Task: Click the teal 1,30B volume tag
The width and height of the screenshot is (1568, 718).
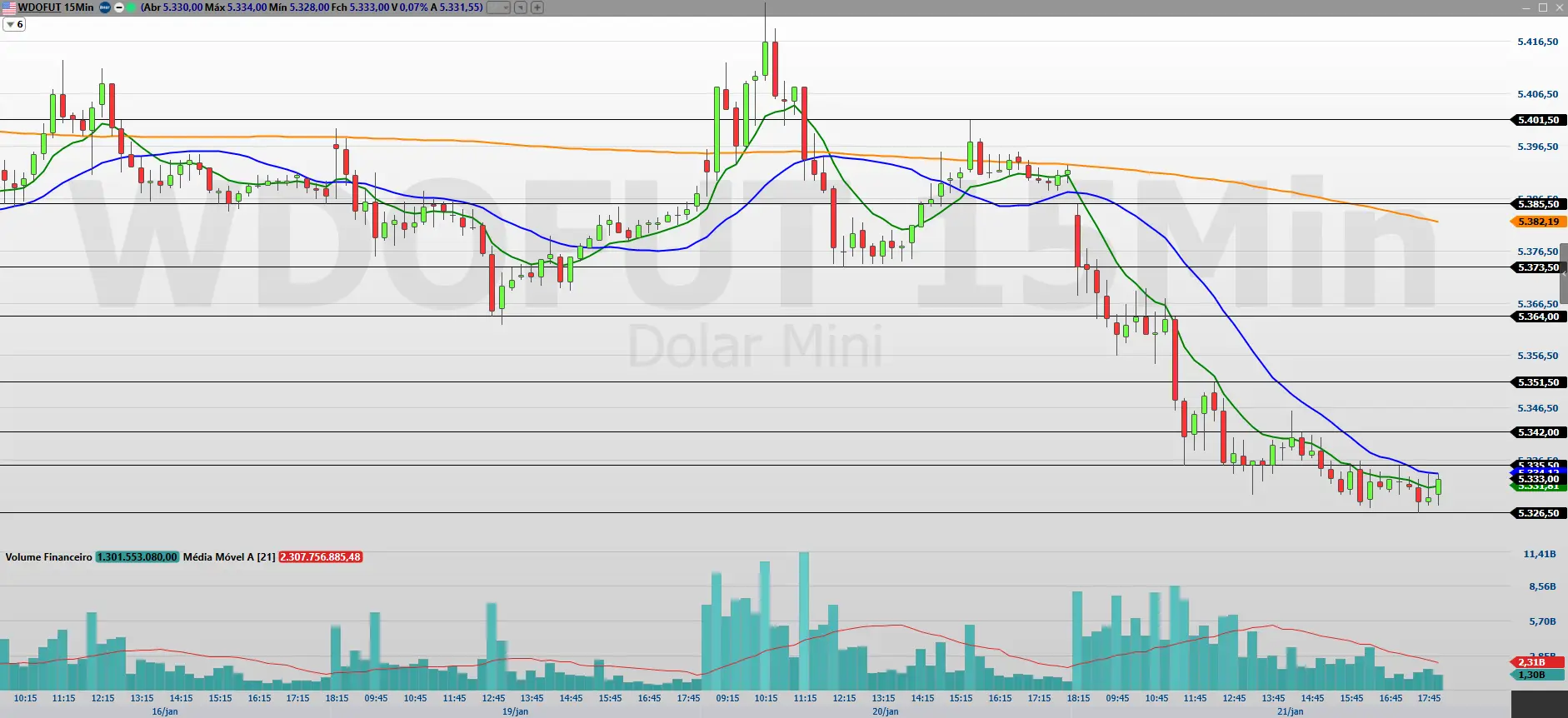Action: tap(1533, 675)
